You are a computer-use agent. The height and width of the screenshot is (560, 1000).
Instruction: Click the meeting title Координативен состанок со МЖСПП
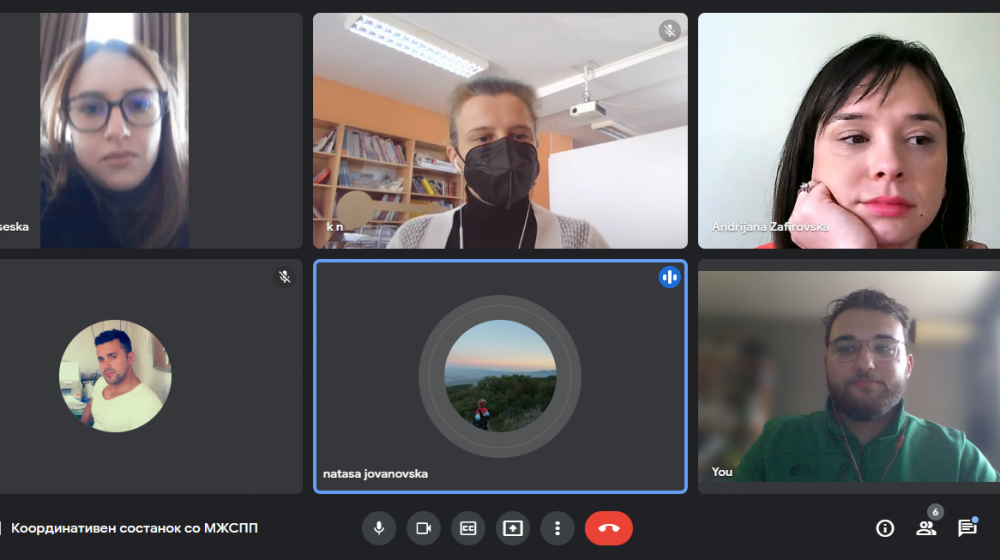(135, 528)
